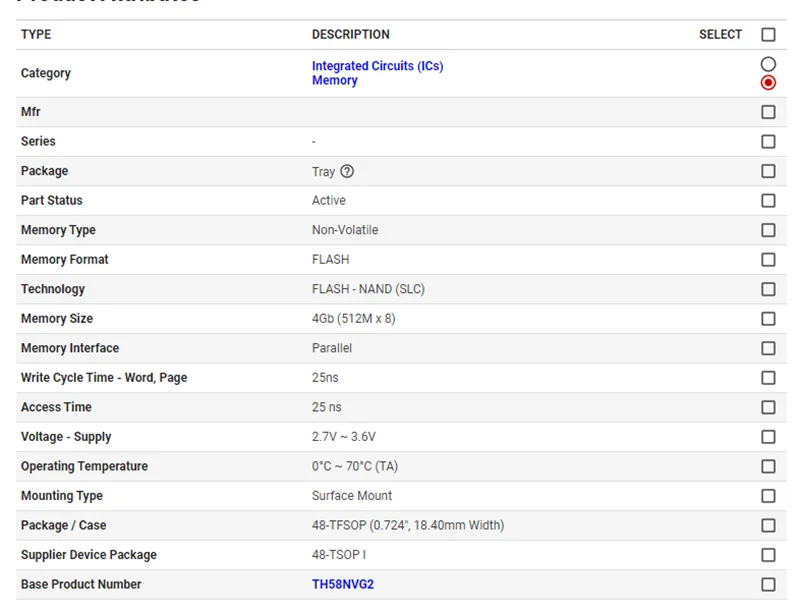
Task: Select the Part Status Active checkbox
Action: point(768,201)
